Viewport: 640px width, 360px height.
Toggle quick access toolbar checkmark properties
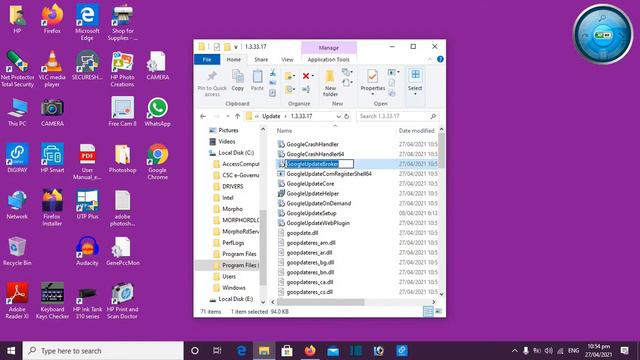tap(217, 47)
